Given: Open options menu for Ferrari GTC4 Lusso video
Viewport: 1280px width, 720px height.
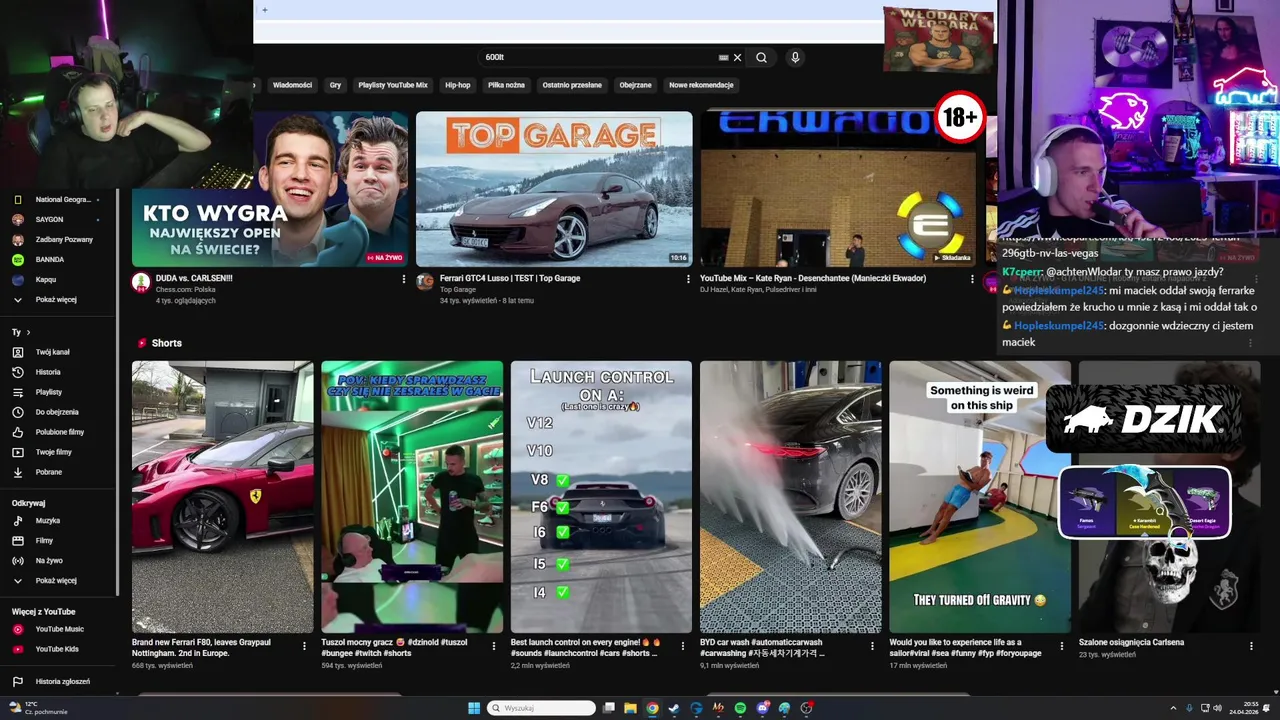Looking at the screenshot, I should 688,279.
